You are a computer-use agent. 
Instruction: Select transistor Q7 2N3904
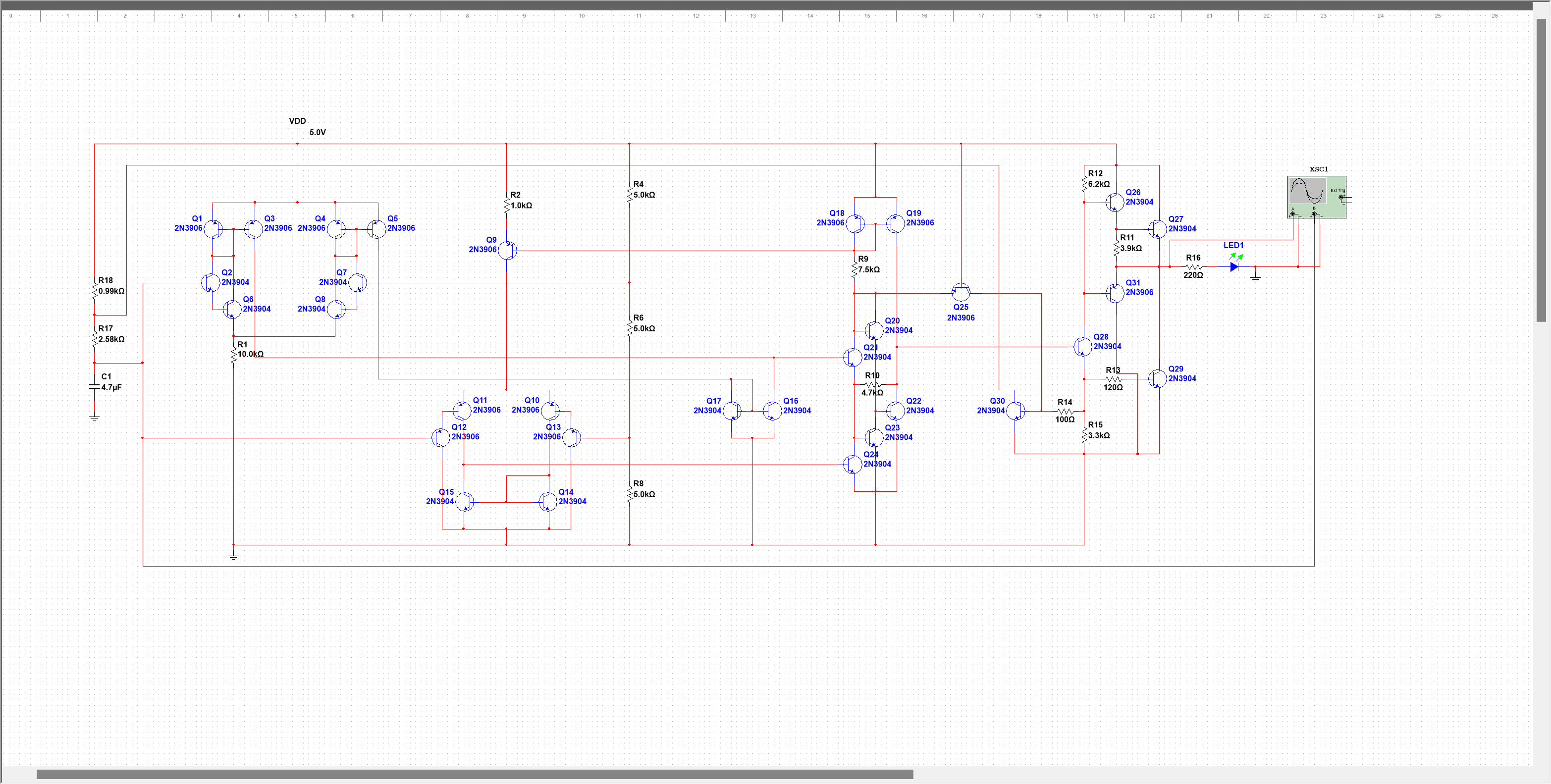pyautogui.click(x=358, y=283)
